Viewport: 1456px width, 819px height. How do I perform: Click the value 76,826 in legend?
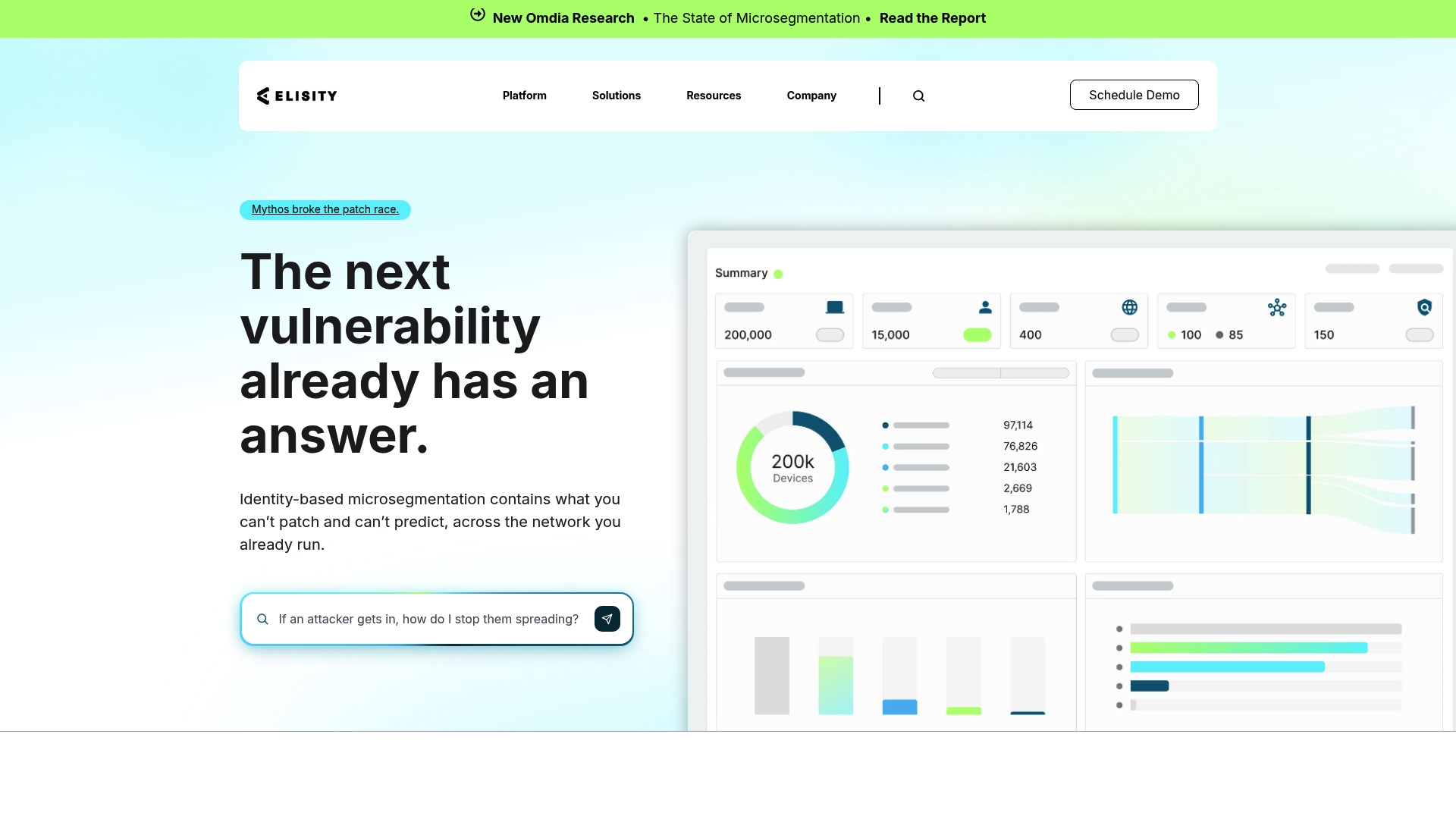point(1020,447)
